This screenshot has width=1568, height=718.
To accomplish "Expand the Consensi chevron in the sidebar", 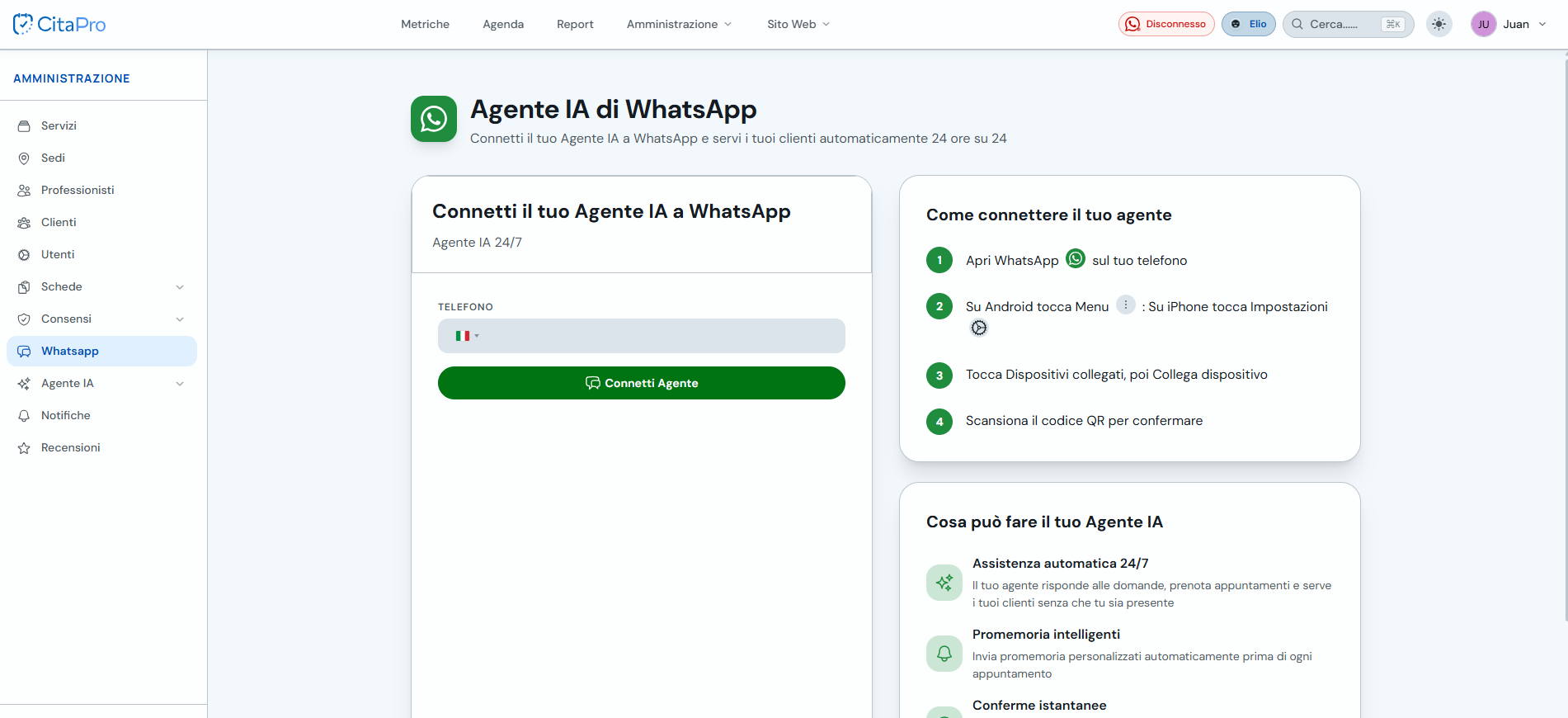I will pyautogui.click(x=180, y=319).
